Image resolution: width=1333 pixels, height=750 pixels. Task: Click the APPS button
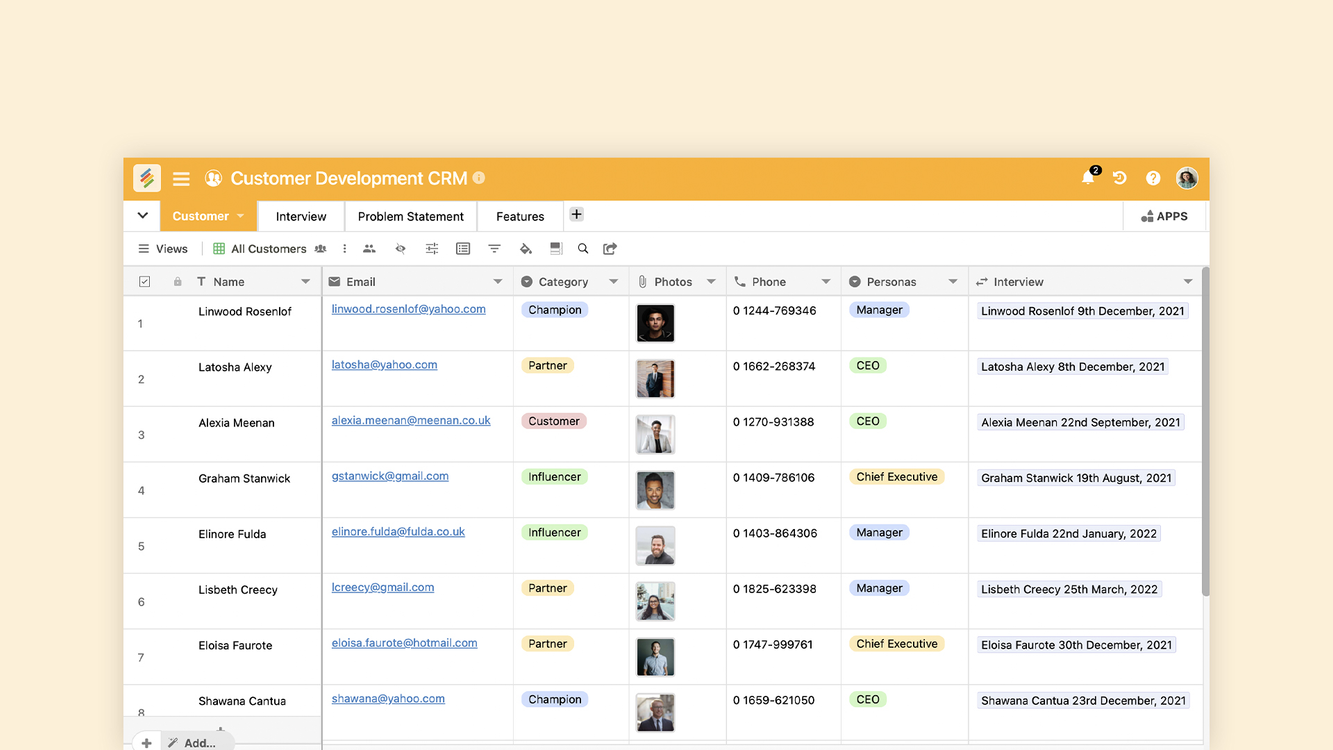tap(1165, 216)
